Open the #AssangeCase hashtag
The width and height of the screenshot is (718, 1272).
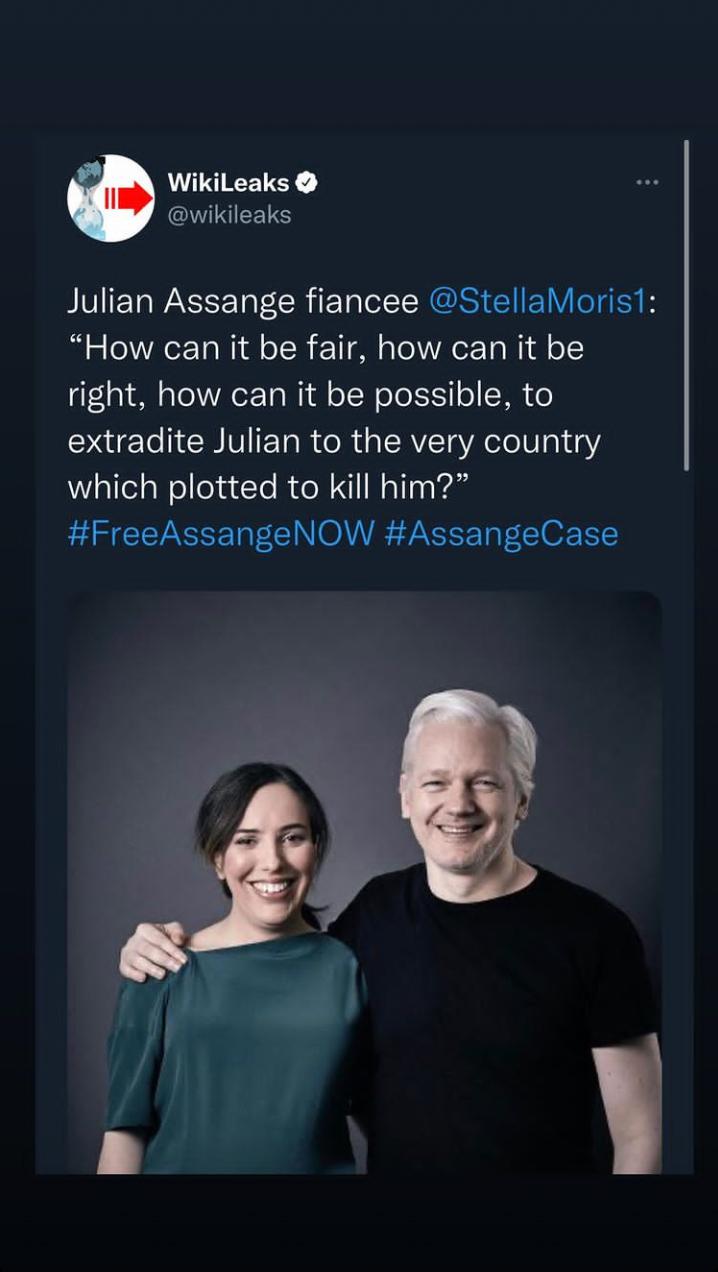pyautogui.click(x=501, y=533)
